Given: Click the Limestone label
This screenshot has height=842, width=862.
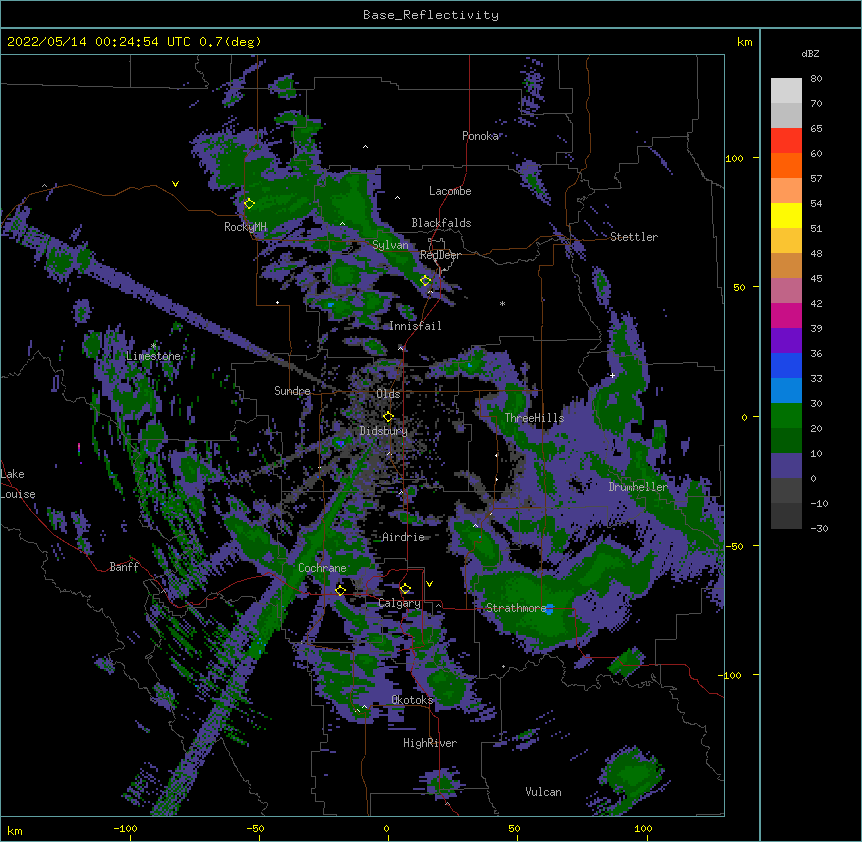Looking at the screenshot, I should pos(153,356).
